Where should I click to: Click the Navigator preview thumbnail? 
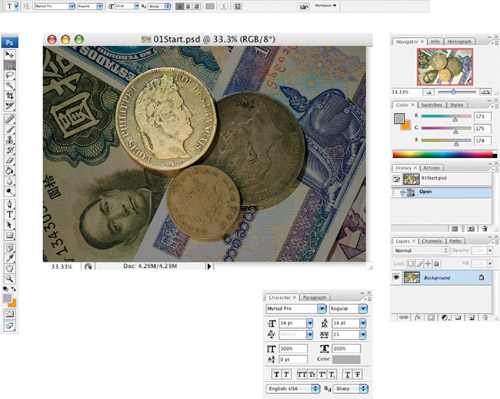(x=445, y=67)
